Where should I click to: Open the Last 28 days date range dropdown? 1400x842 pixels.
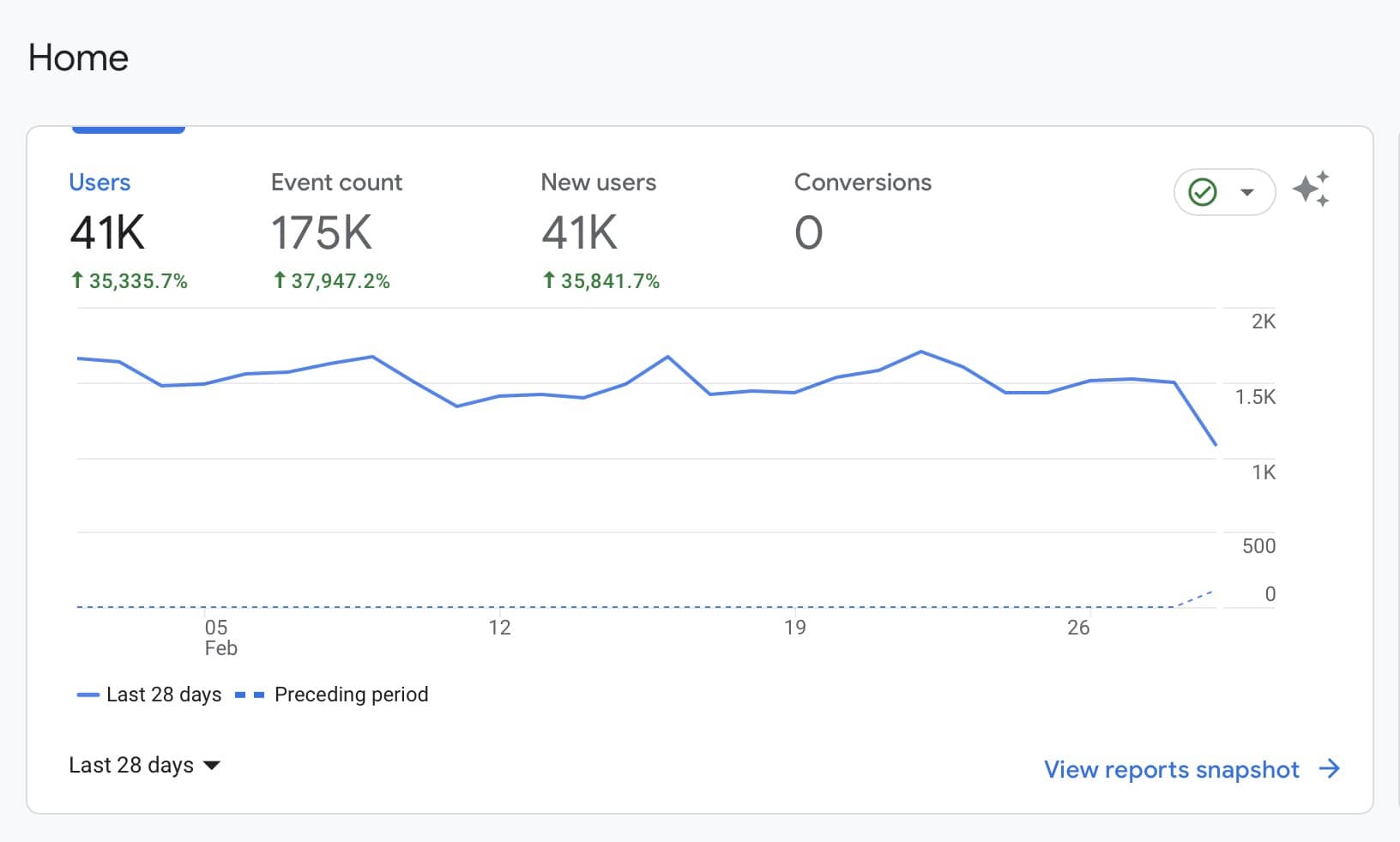(x=144, y=765)
